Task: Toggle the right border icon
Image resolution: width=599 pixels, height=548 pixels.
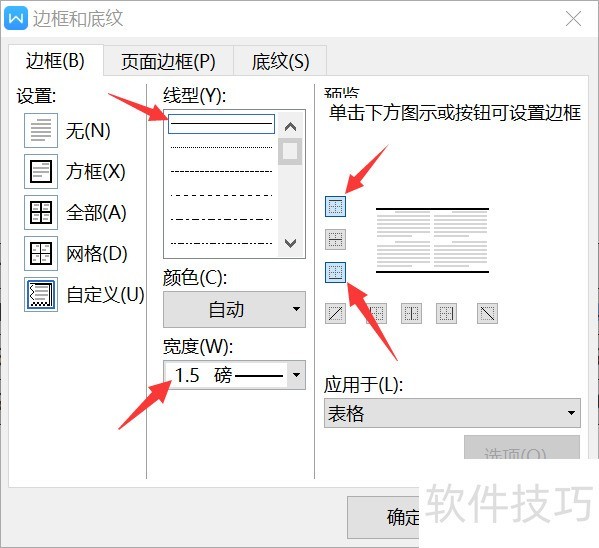Action: pos(446,313)
